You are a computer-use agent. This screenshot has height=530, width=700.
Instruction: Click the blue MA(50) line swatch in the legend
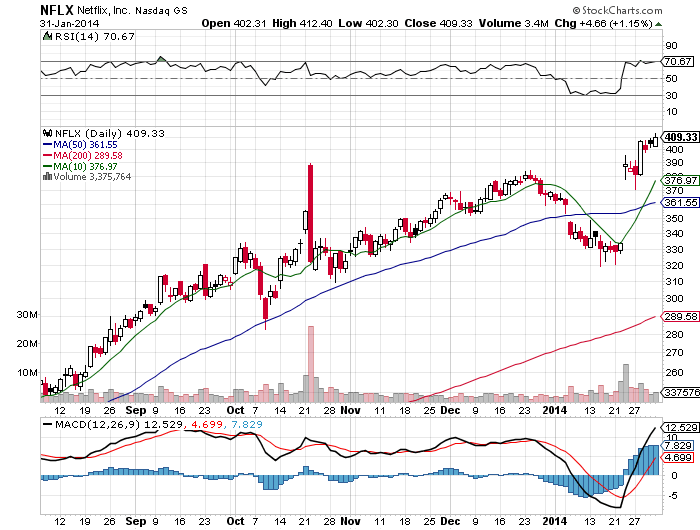pos(47,145)
